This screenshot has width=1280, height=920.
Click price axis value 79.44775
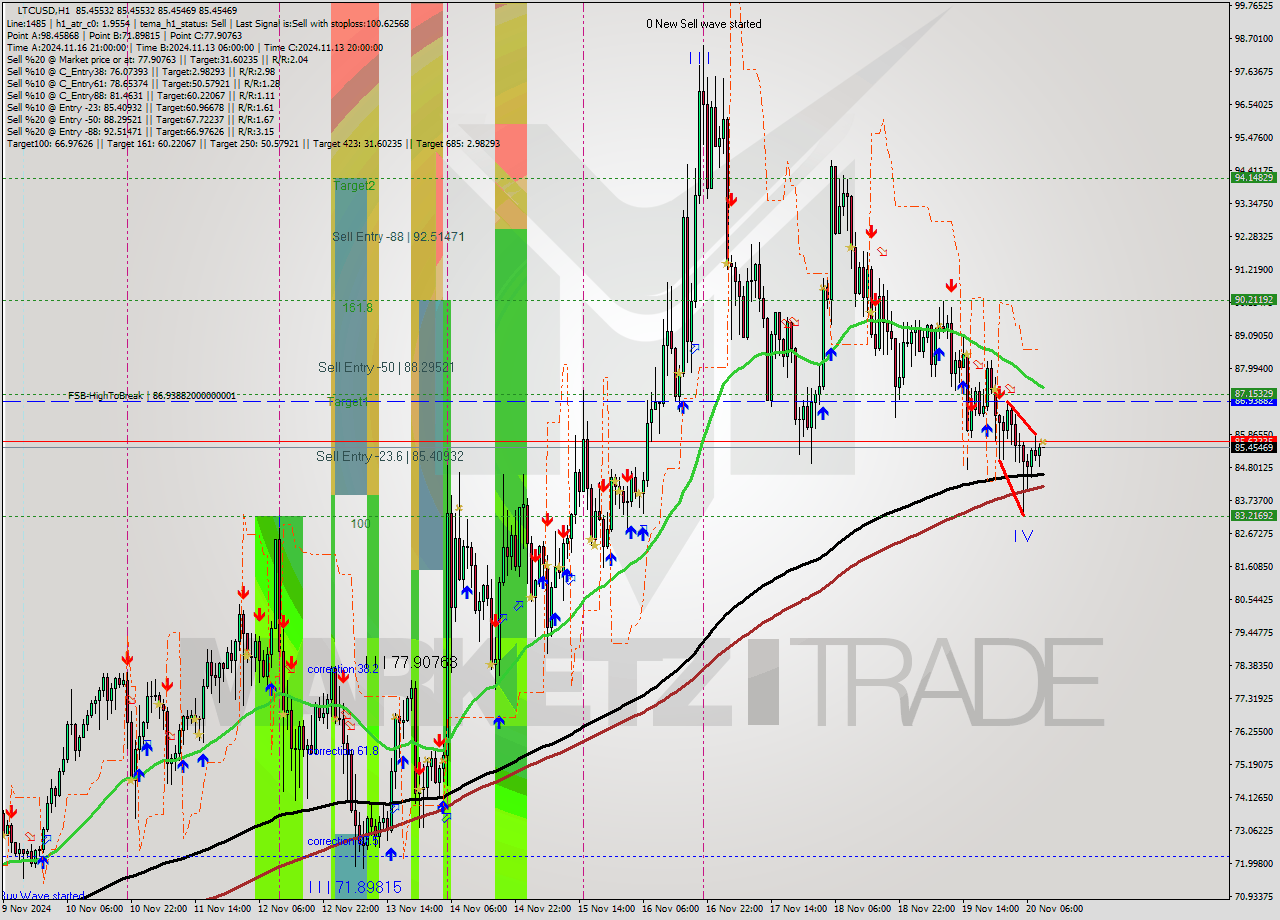coord(1254,632)
